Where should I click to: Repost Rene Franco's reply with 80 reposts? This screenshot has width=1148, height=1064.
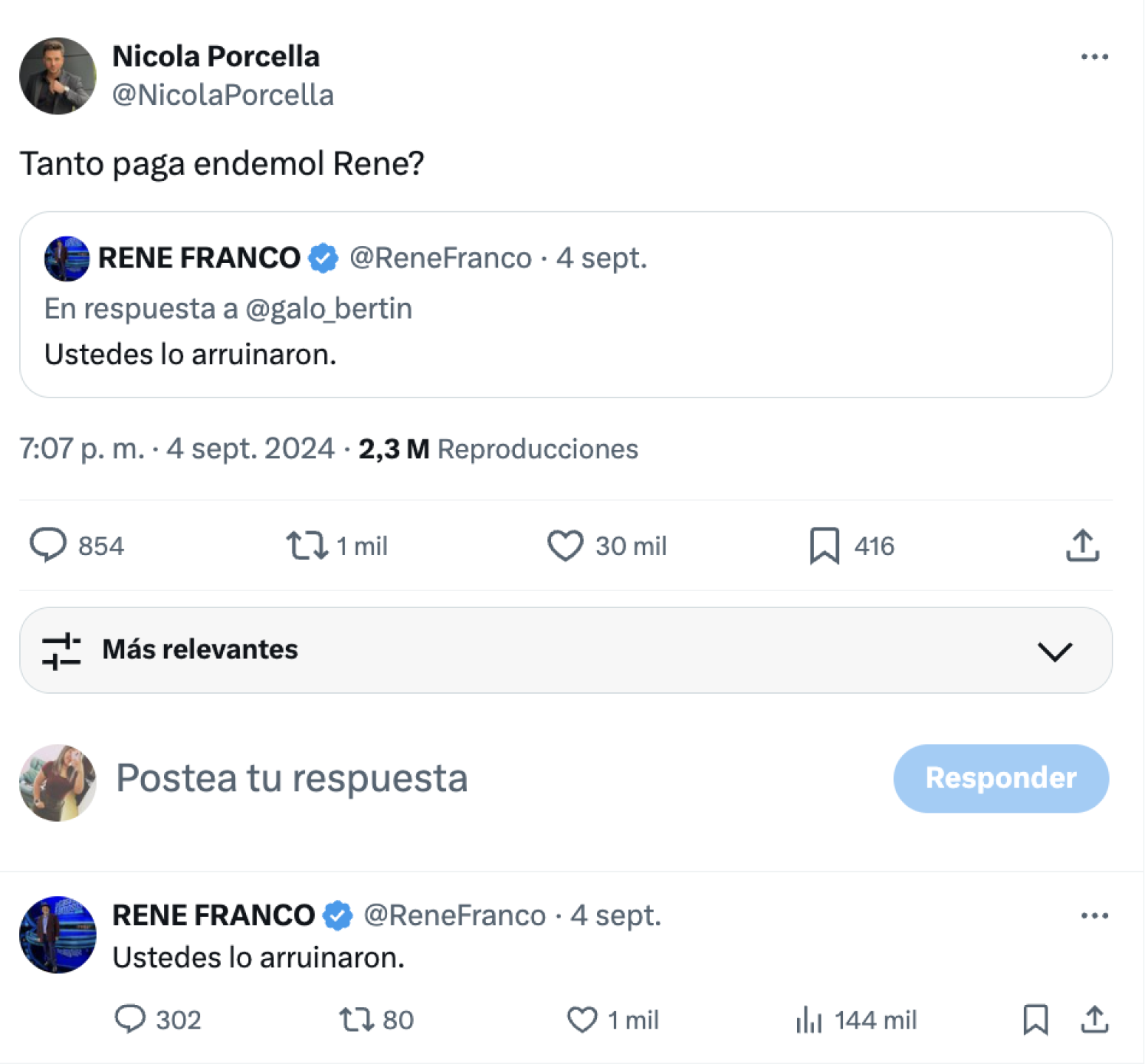pyautogui.click(x=356, y=1019)
